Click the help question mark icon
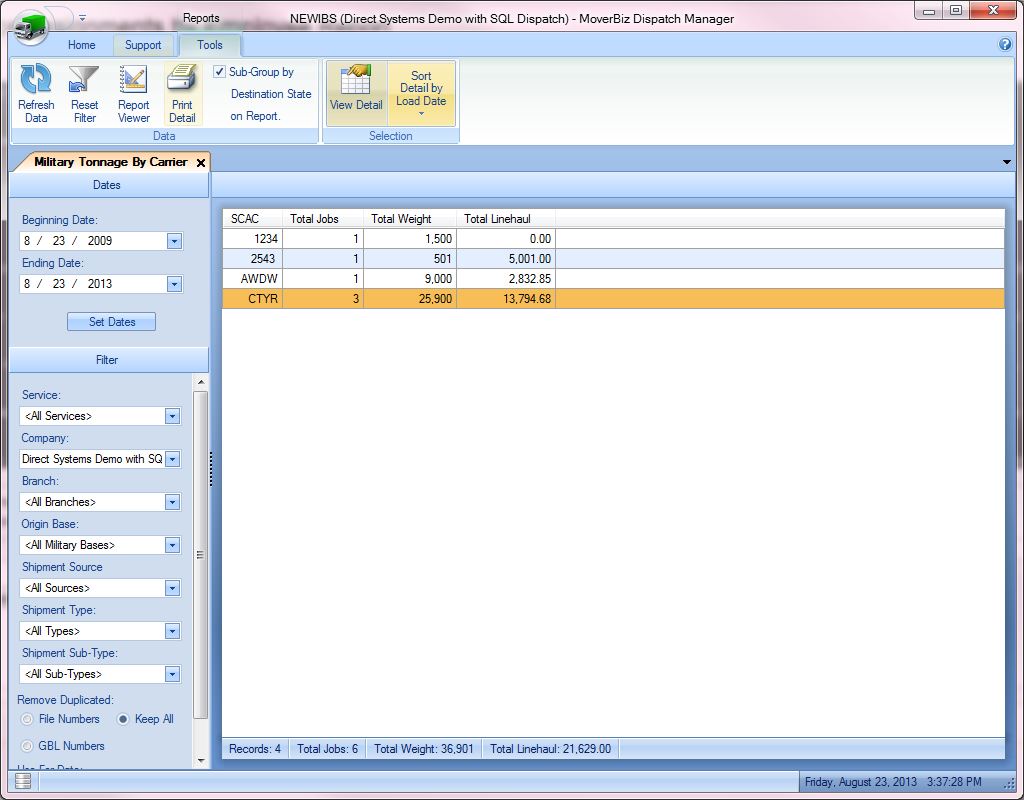Screen dimensions: 1024x800 click(x=1005, y=45)
